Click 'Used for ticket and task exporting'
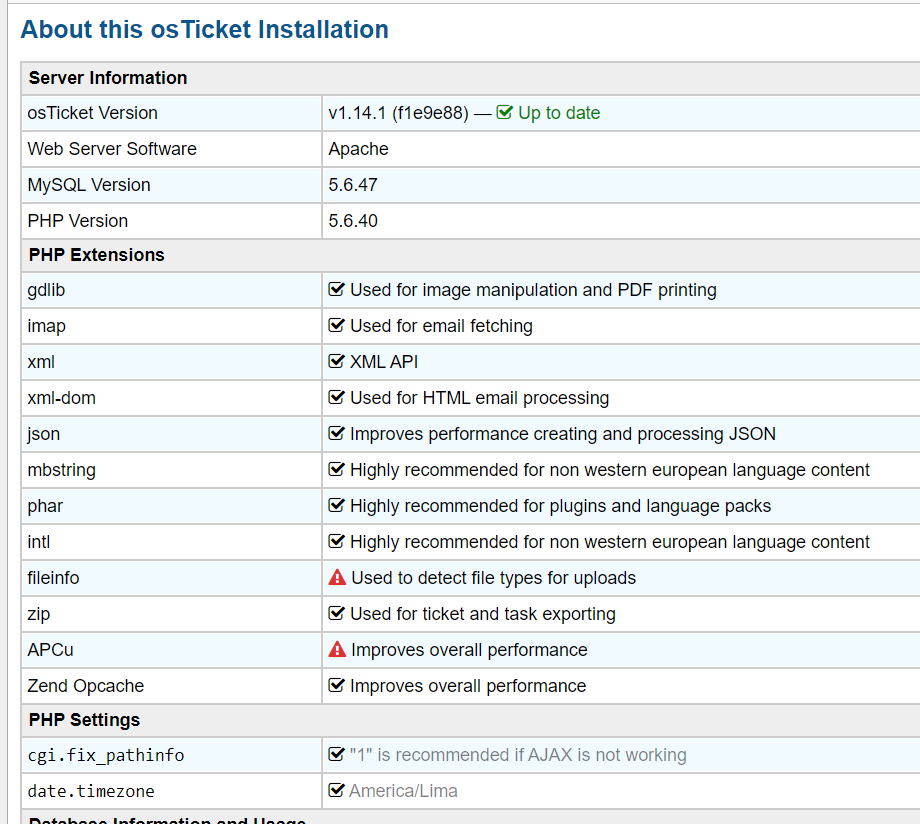 (x=483, y=614)
